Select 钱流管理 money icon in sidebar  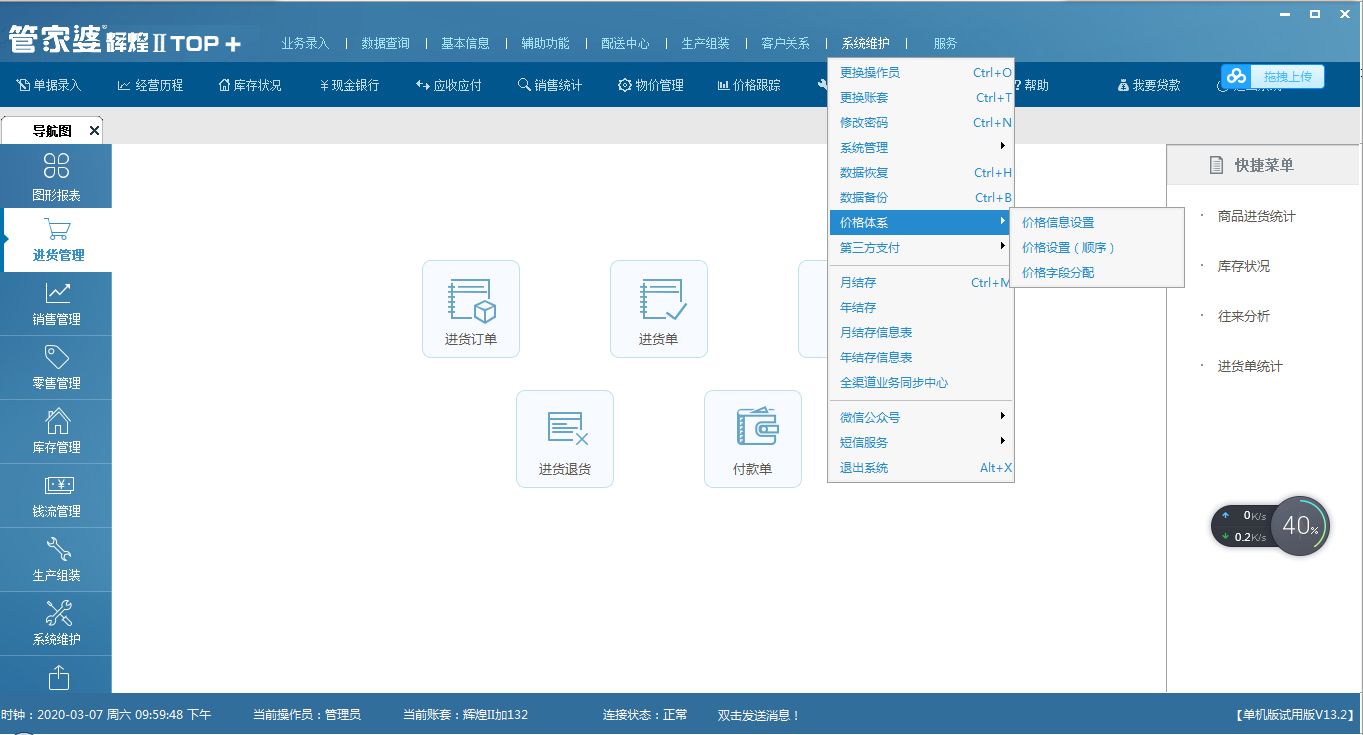pos(56,496)
